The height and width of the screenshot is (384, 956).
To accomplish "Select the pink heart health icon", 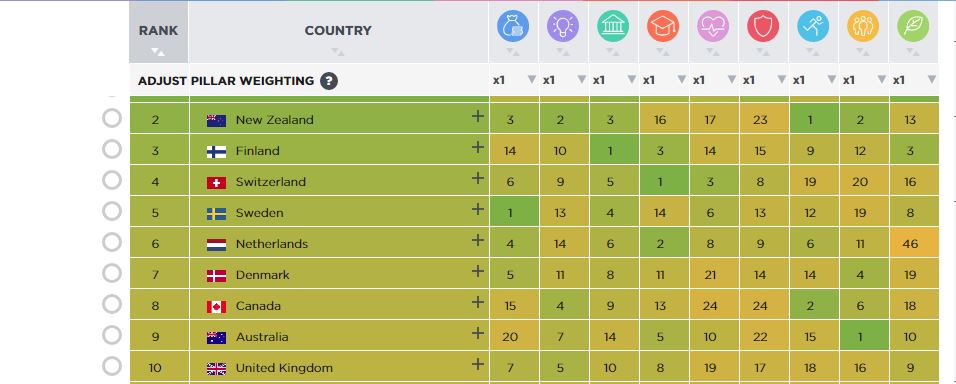I will (x=713, y=26).
